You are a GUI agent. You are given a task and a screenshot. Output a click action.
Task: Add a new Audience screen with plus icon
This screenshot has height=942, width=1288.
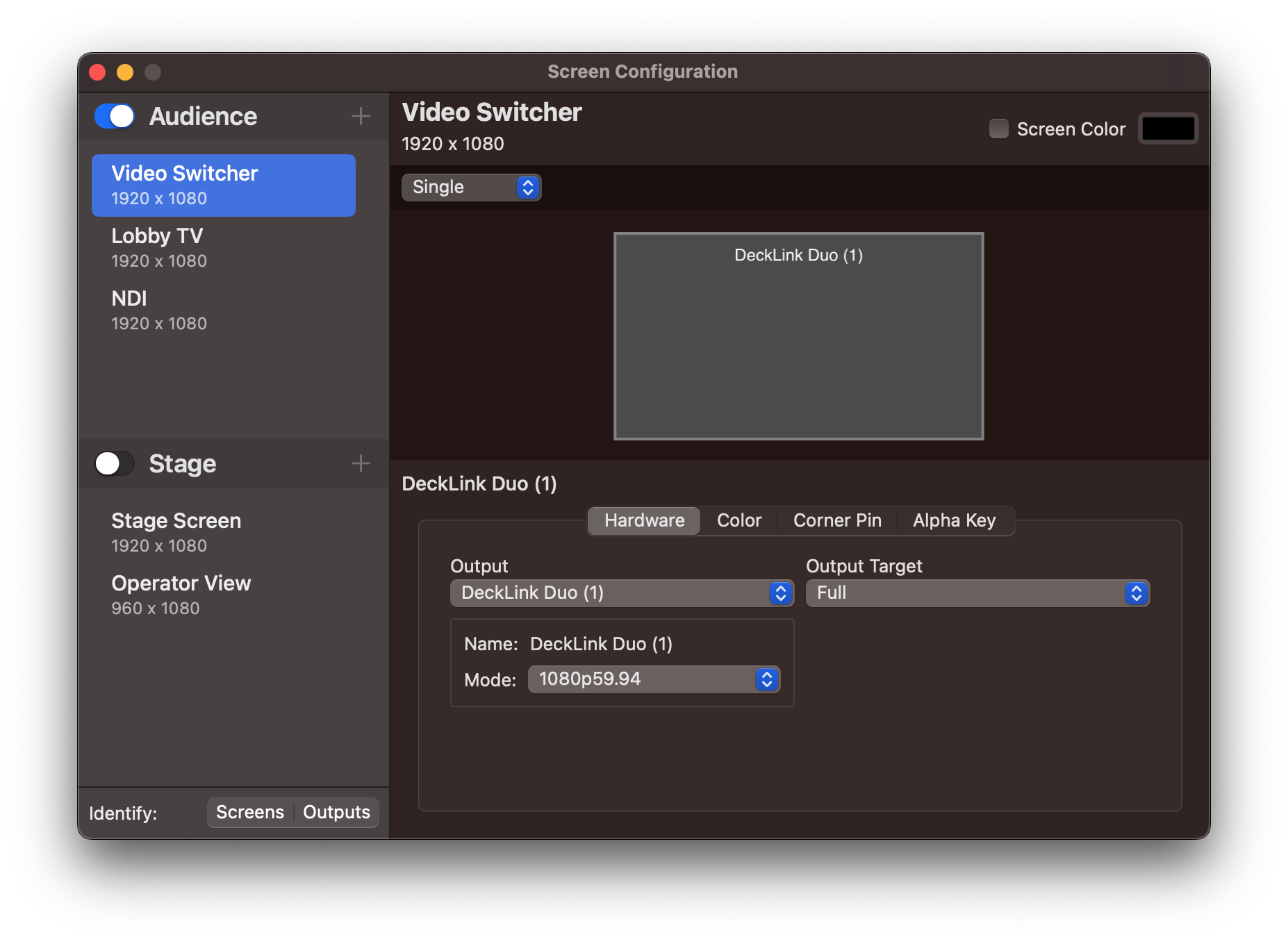[x=361, y=116]
